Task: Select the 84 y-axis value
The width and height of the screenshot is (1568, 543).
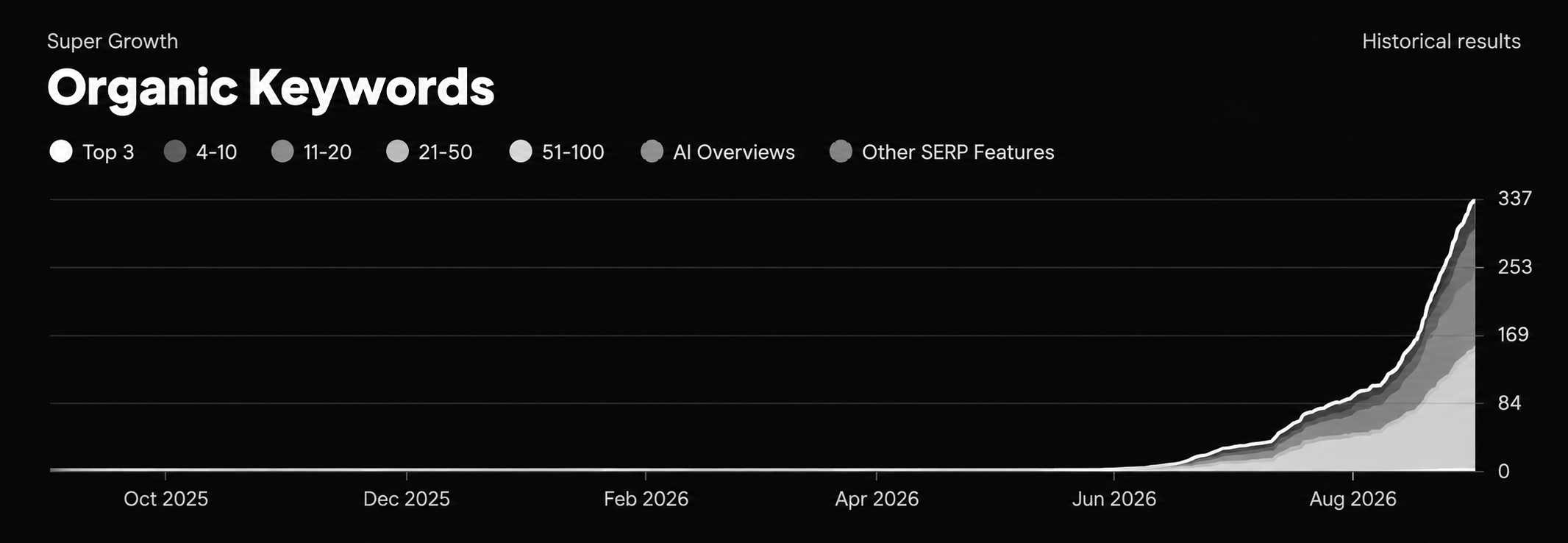Action: 1509,403
